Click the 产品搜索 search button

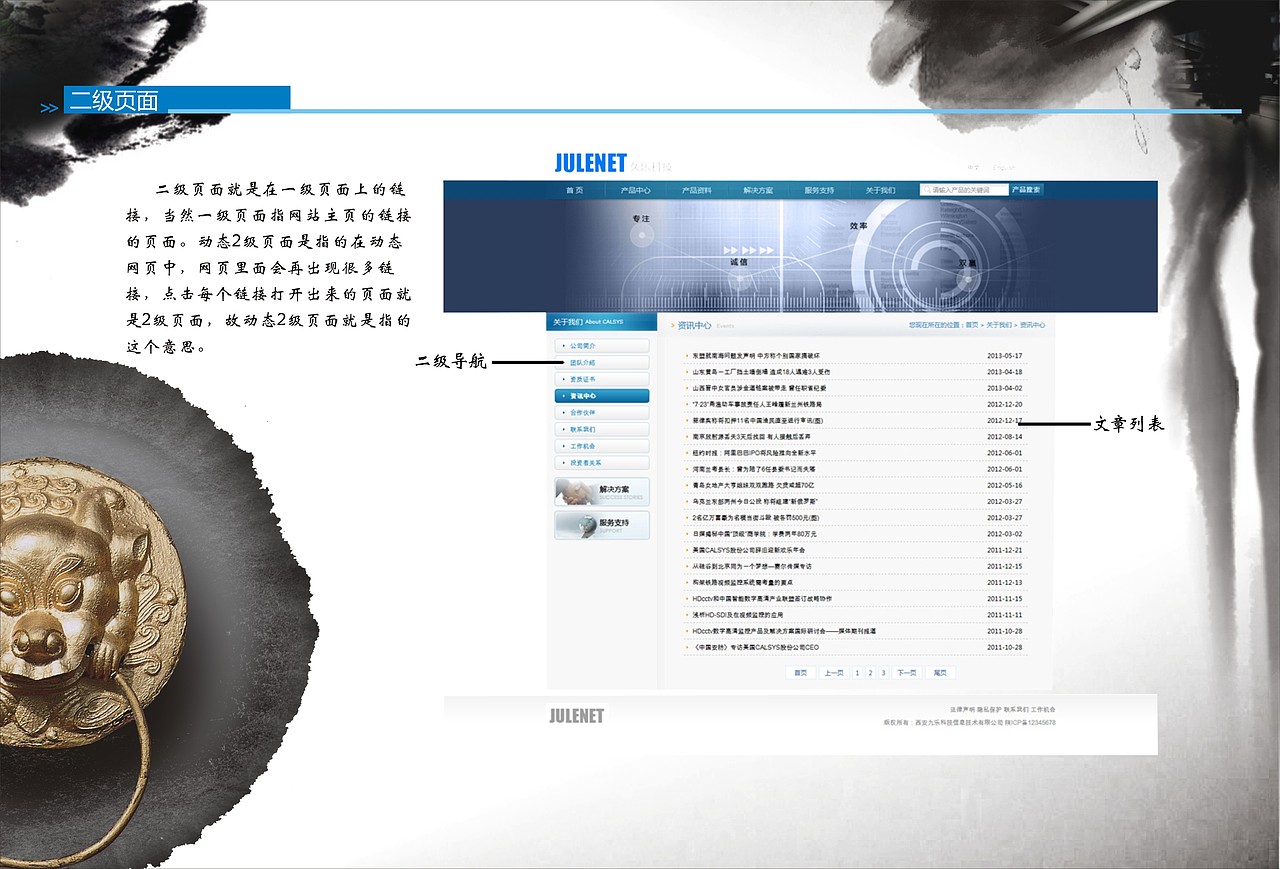coord(1026,189)
